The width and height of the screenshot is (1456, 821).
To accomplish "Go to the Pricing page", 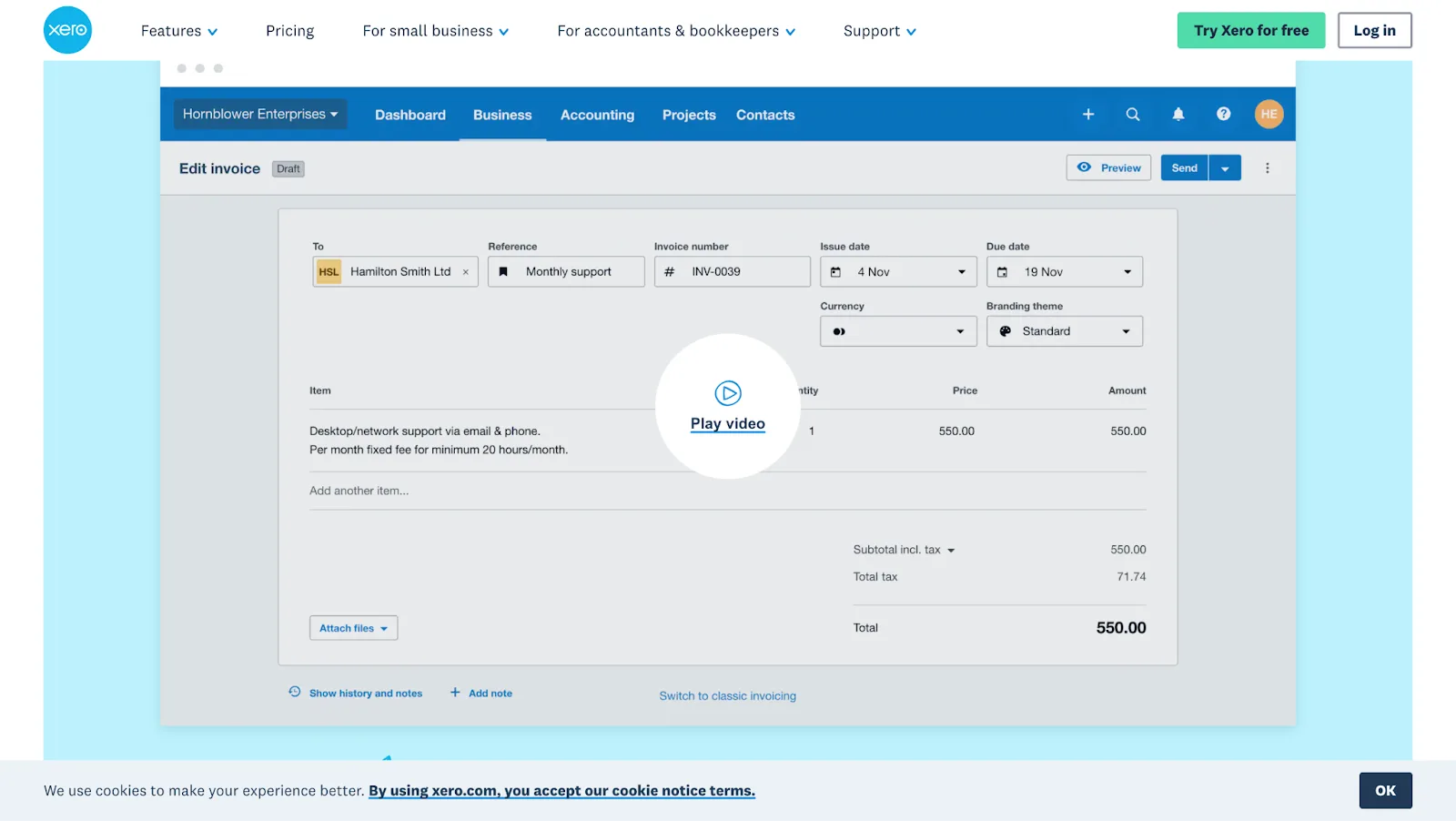I will tap(290, 31).
